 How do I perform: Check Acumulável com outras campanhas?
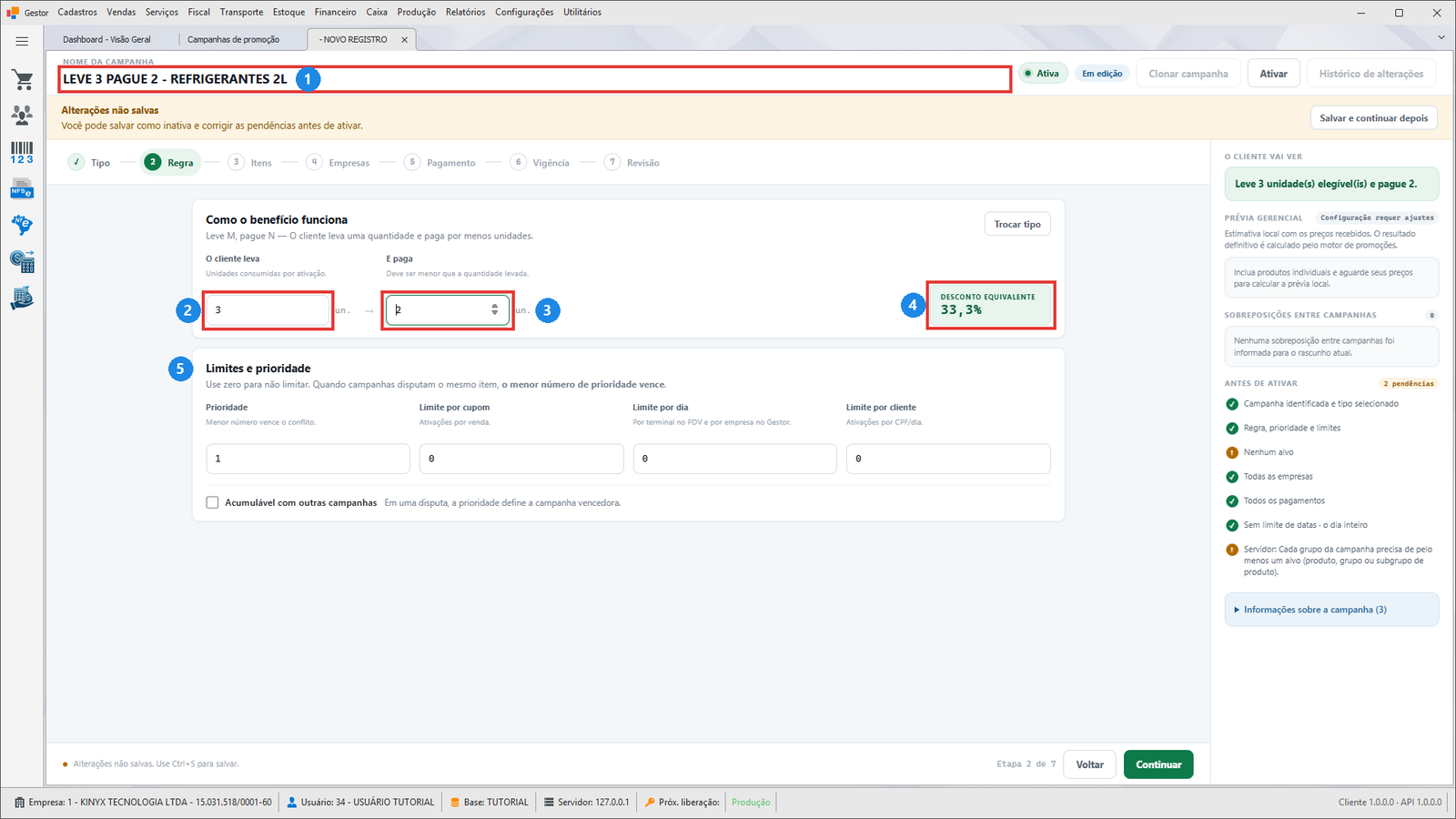[212, 502]
